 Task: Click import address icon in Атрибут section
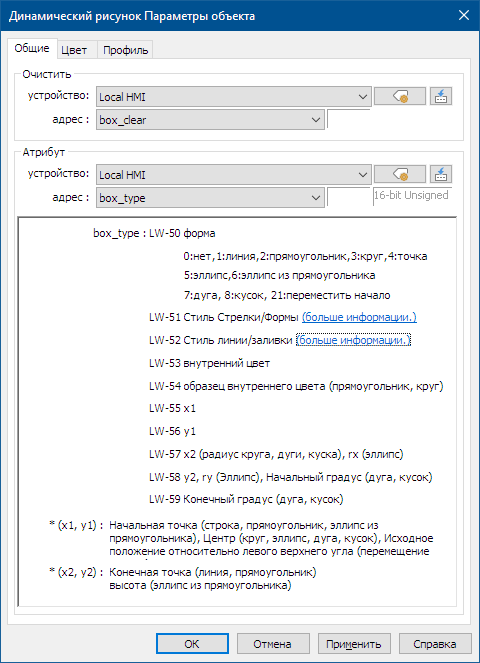click(x=441, y=174)
